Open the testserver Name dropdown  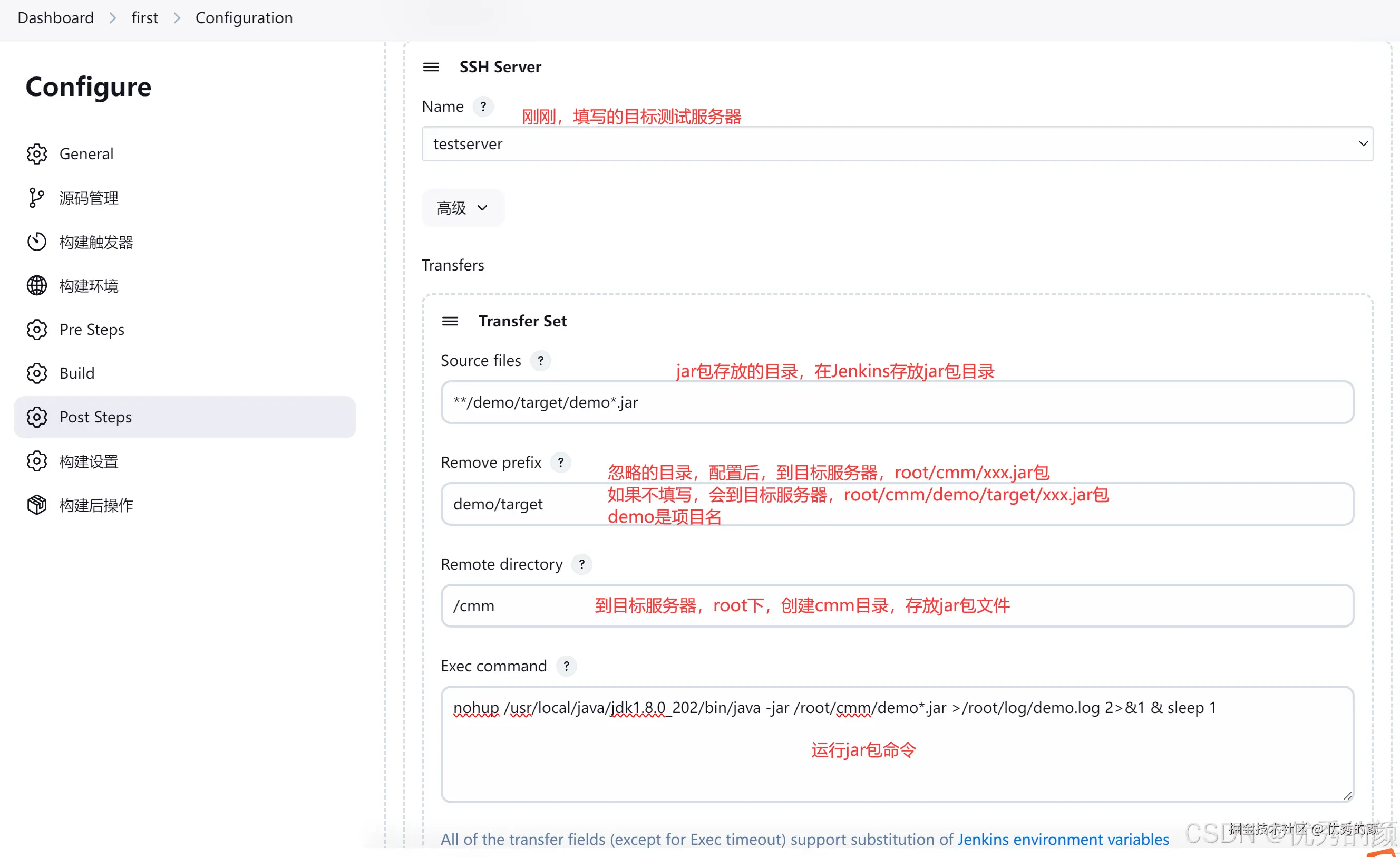[897, 144]
